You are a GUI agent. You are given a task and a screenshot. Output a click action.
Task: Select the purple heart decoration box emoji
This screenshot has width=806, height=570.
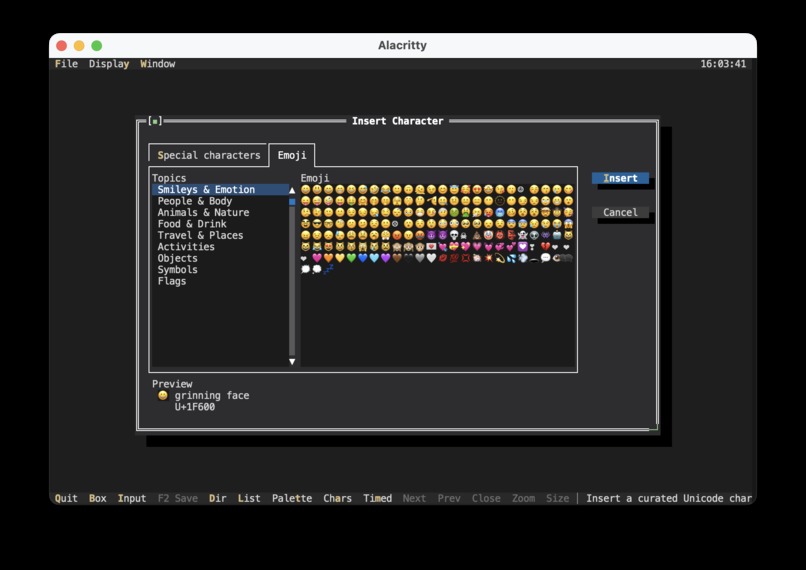click(523, 247)
